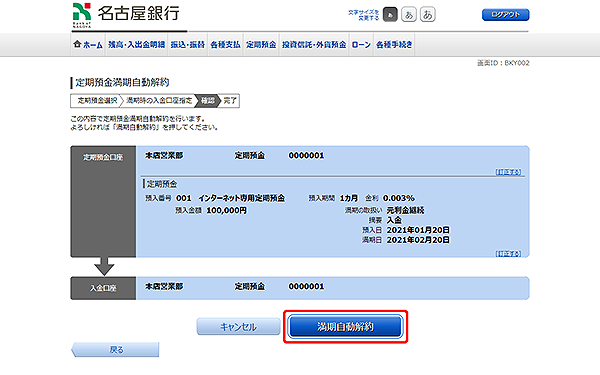The height and width of the screenshot is (375, 600).
Task: Click the interest rate 0.003%
Action: point(398,198)
